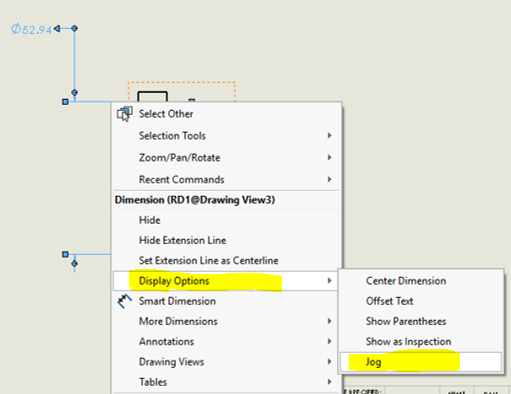Open the Display Options submenu
This screenshot has width=511, height=394.
pos(226,281)
